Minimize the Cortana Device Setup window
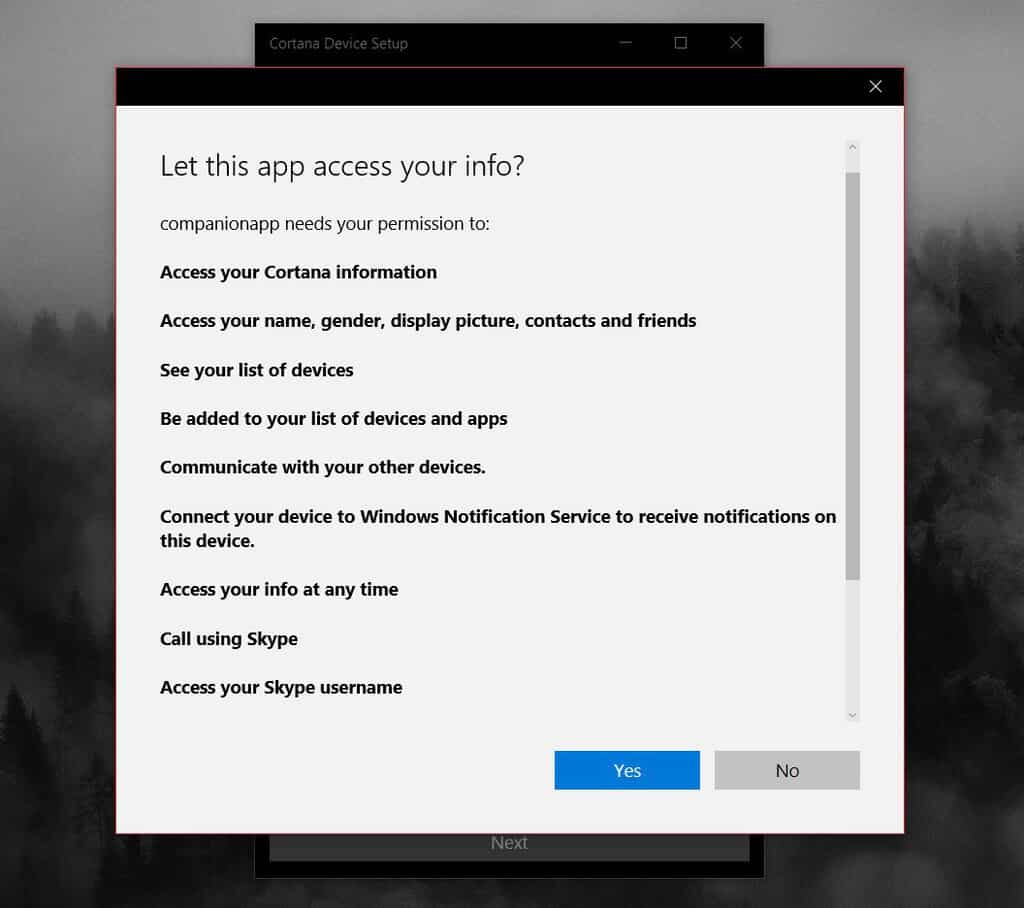 pos(624,43)
